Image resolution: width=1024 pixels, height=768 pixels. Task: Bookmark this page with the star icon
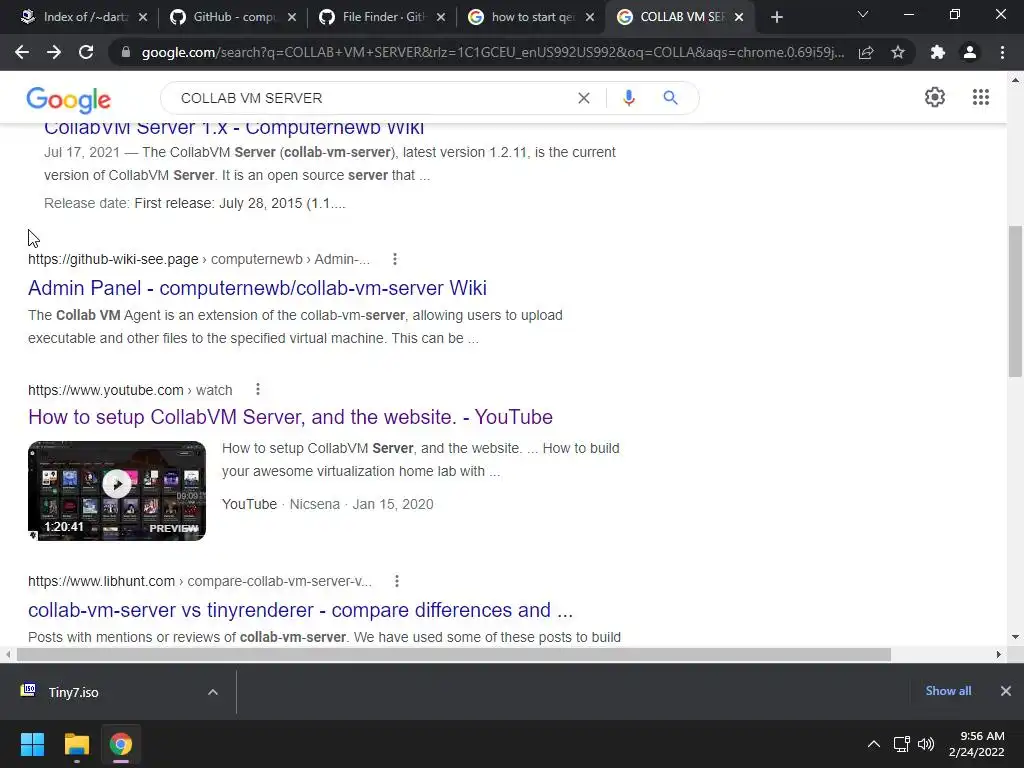(x=898, y=52)
